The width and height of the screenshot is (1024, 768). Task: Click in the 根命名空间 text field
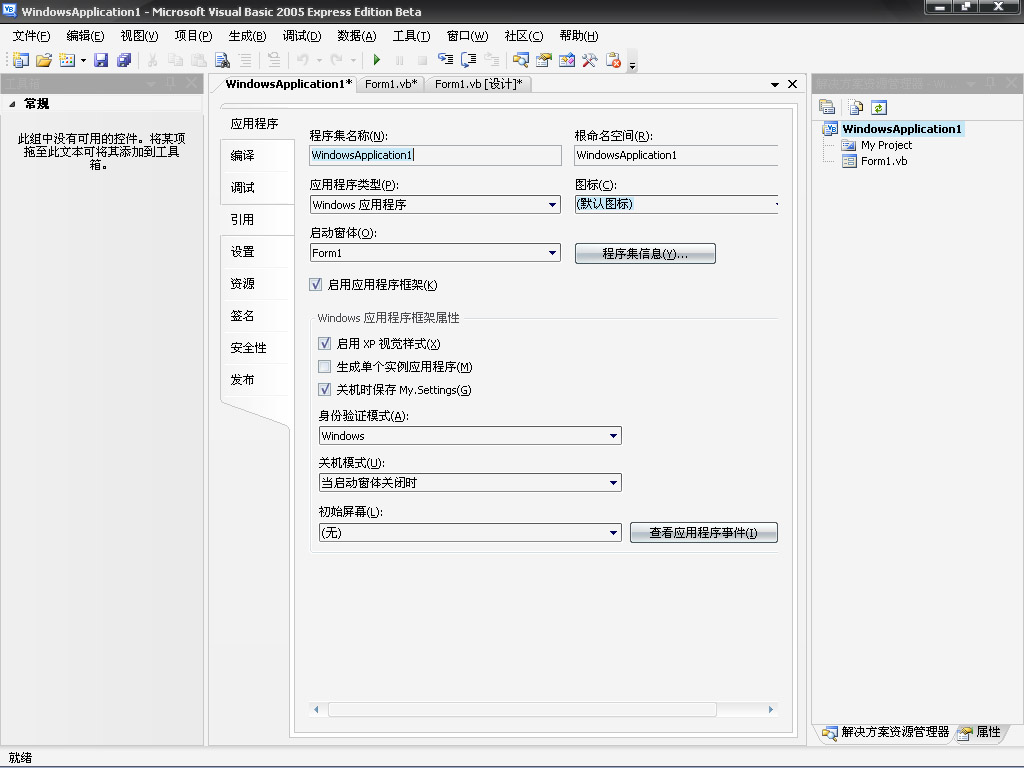(676, 155)
